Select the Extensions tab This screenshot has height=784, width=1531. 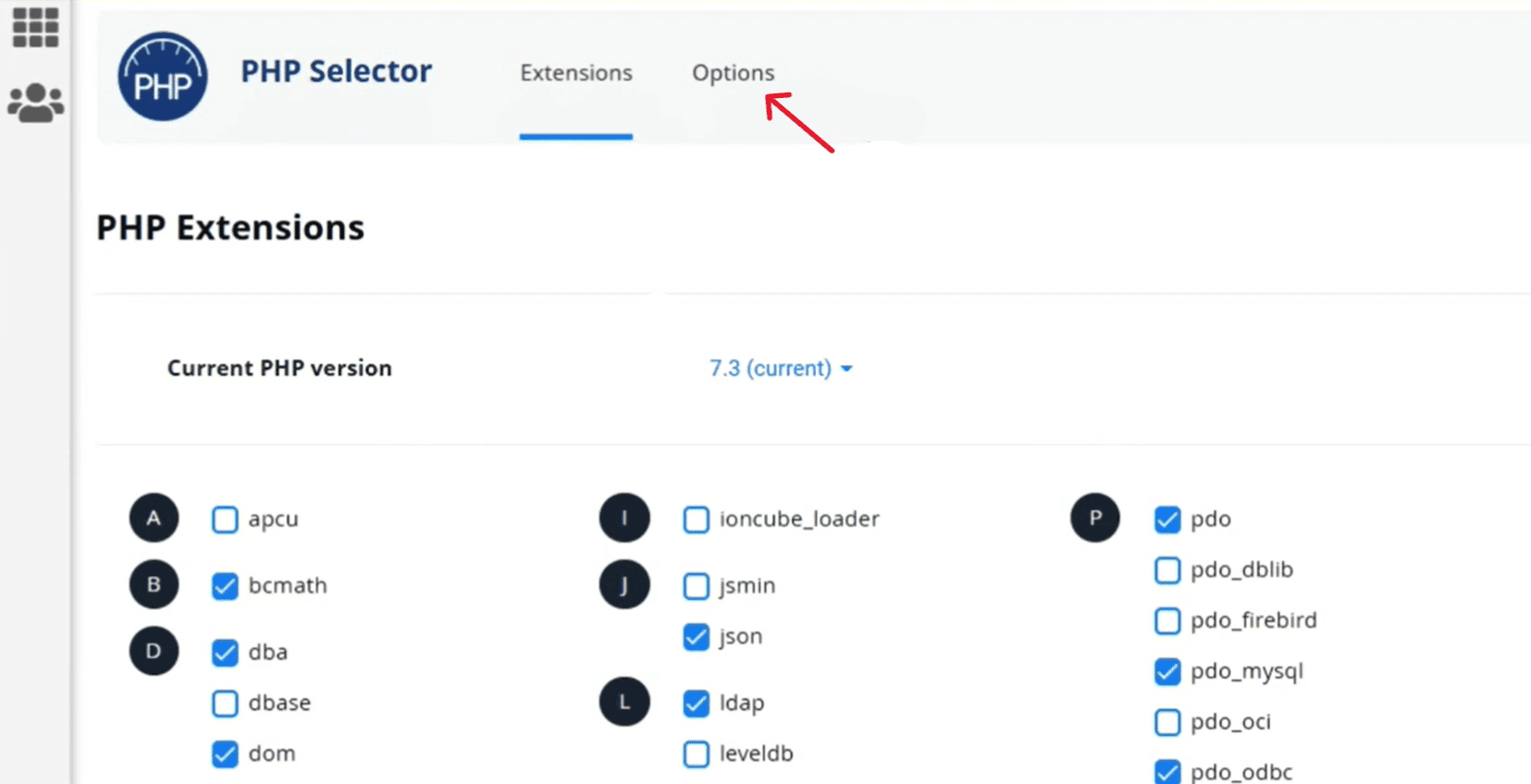pyautogui.click(x=575, y=73)
